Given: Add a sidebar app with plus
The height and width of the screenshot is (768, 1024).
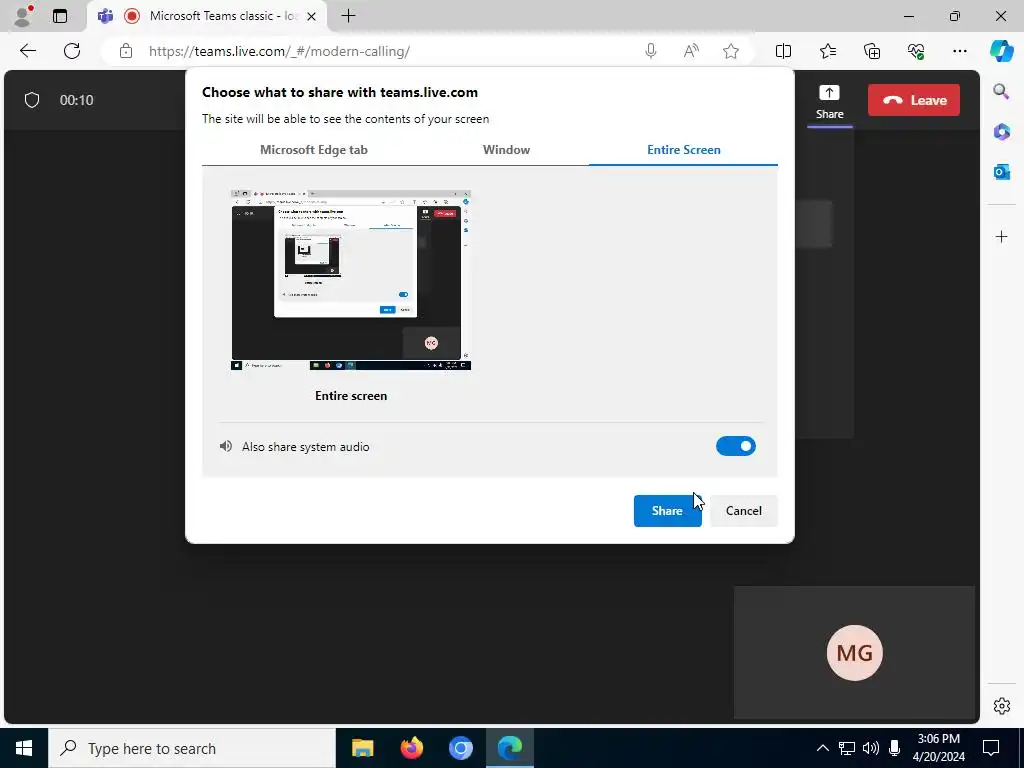Looking at the screenshot, I should pyautogui.click(x=1001, y=236).
